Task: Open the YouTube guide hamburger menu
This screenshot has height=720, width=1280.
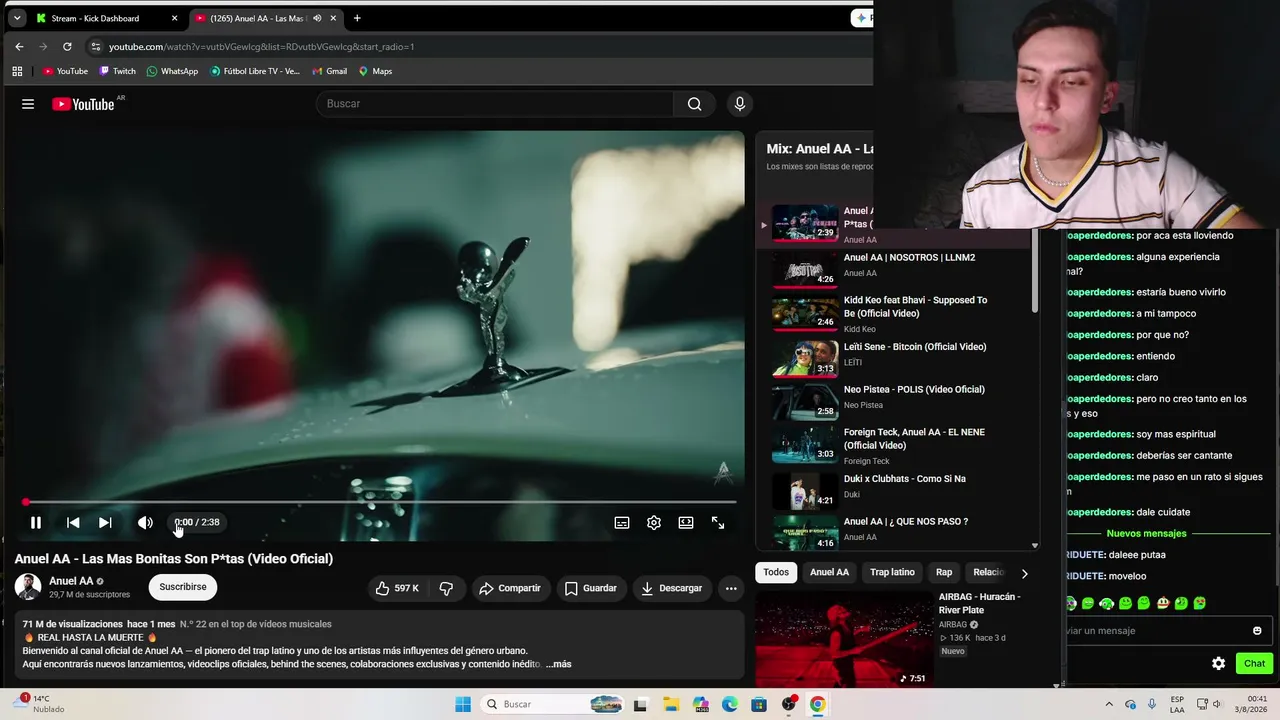Action: pyautogui.click(x=28, y=104)
